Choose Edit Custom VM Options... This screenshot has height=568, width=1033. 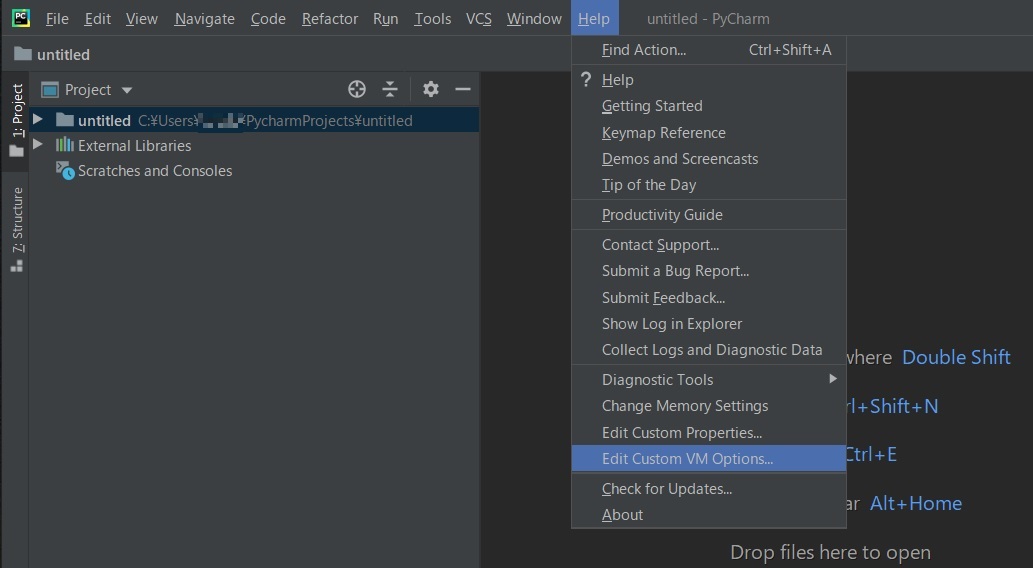(709, 459)
